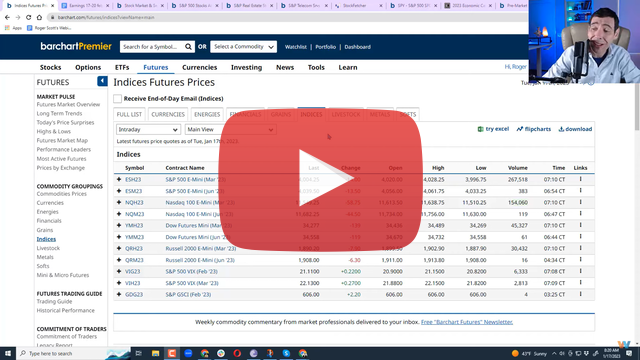Click the Search for a Symbol field
The image size is (640, 360).
[x=152, y=47]
